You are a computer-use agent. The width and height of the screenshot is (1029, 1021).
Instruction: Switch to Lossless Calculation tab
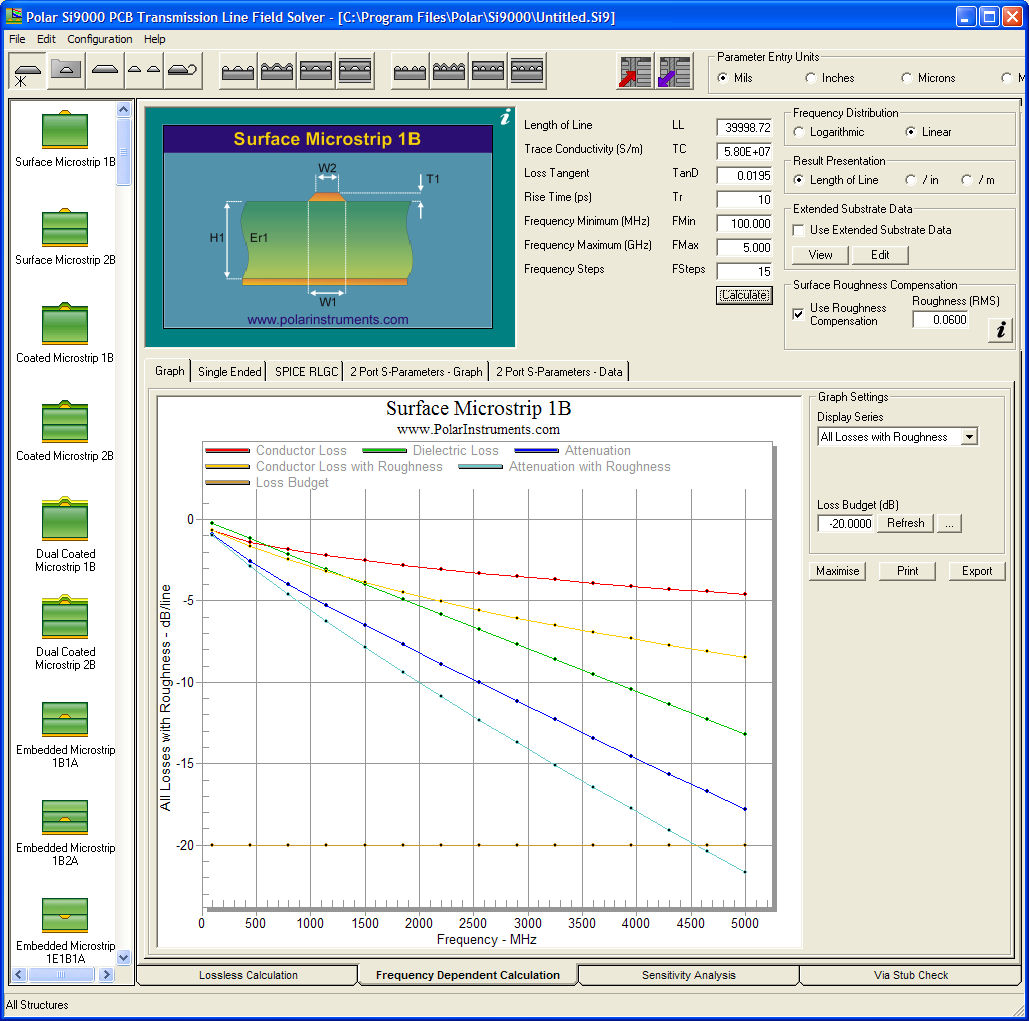pyautogui.click(x=248, y=975)
